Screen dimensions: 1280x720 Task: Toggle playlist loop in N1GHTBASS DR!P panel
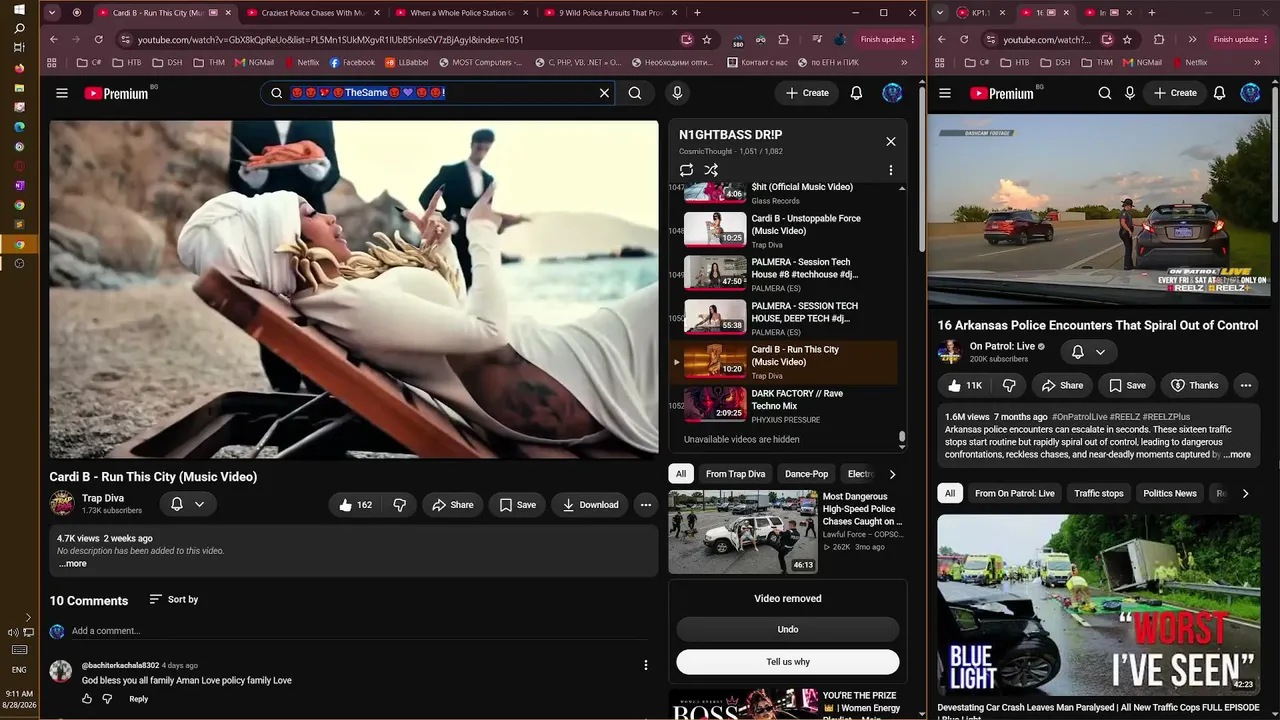click(686, 170)
